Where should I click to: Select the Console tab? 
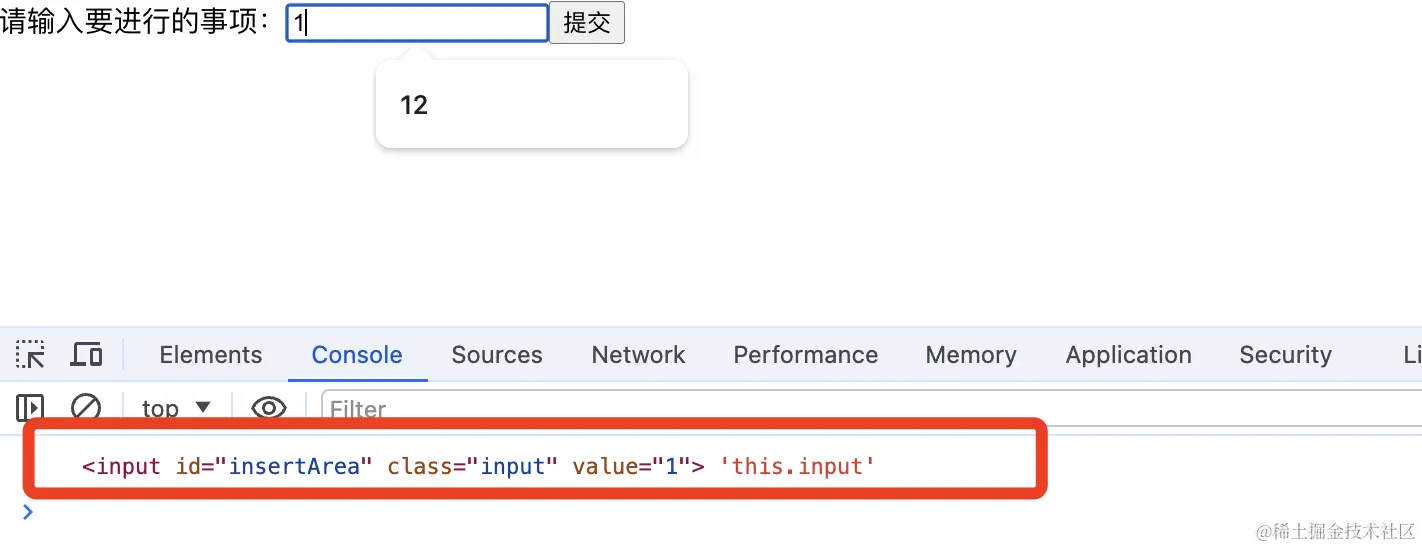(357, 355)
